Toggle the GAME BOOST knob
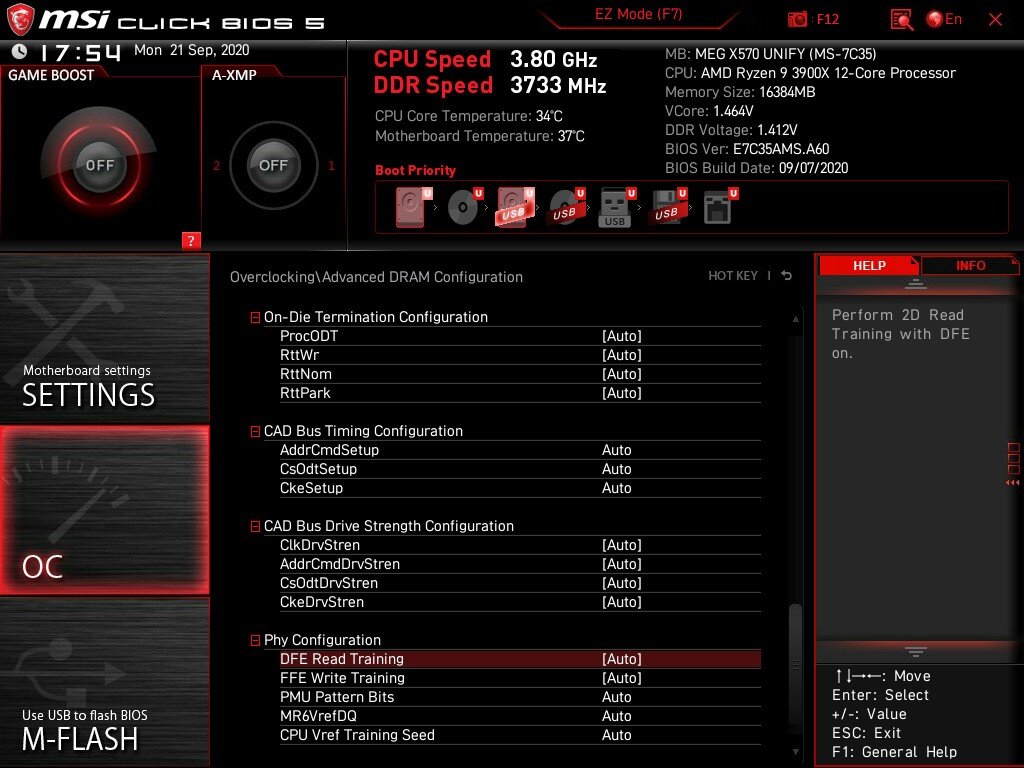1024x768 pixels. 99,165
